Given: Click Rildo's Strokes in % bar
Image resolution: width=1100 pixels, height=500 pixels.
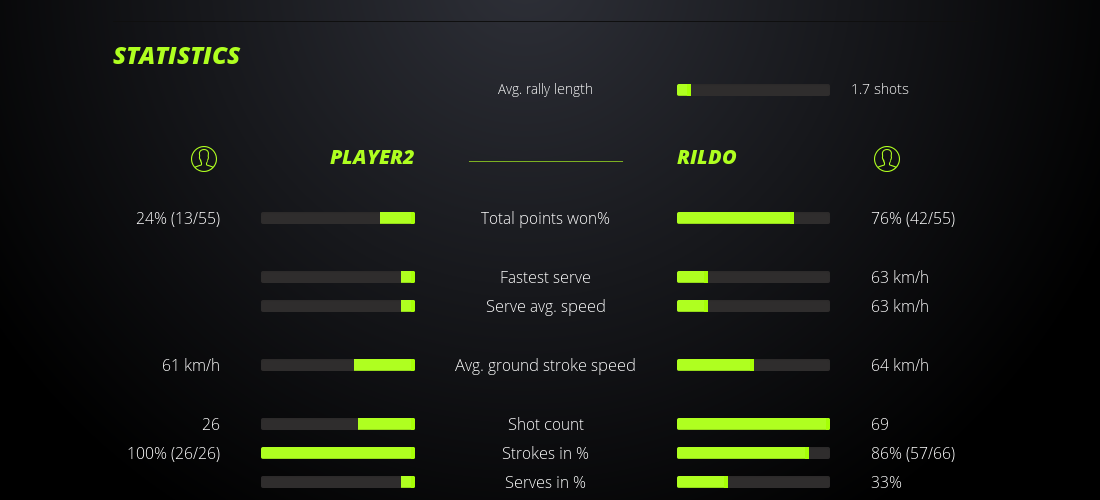Looking at the screenshot, I should pyautogui.click(x=753, y=453).
